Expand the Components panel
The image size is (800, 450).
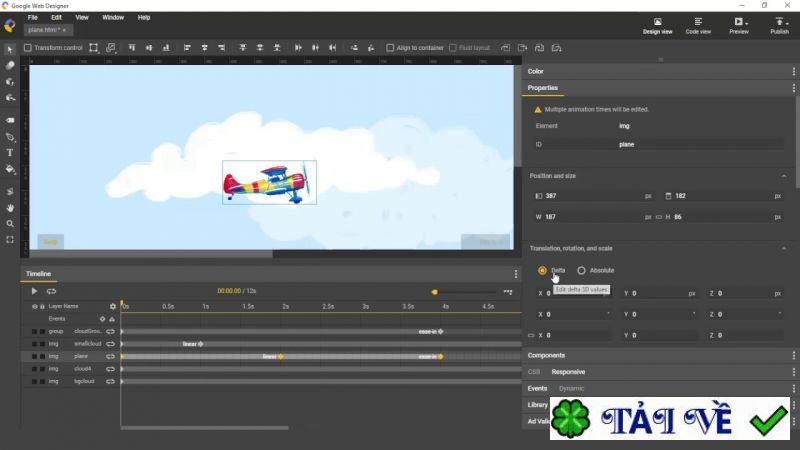pyautogui.click(x=547, y=355)
